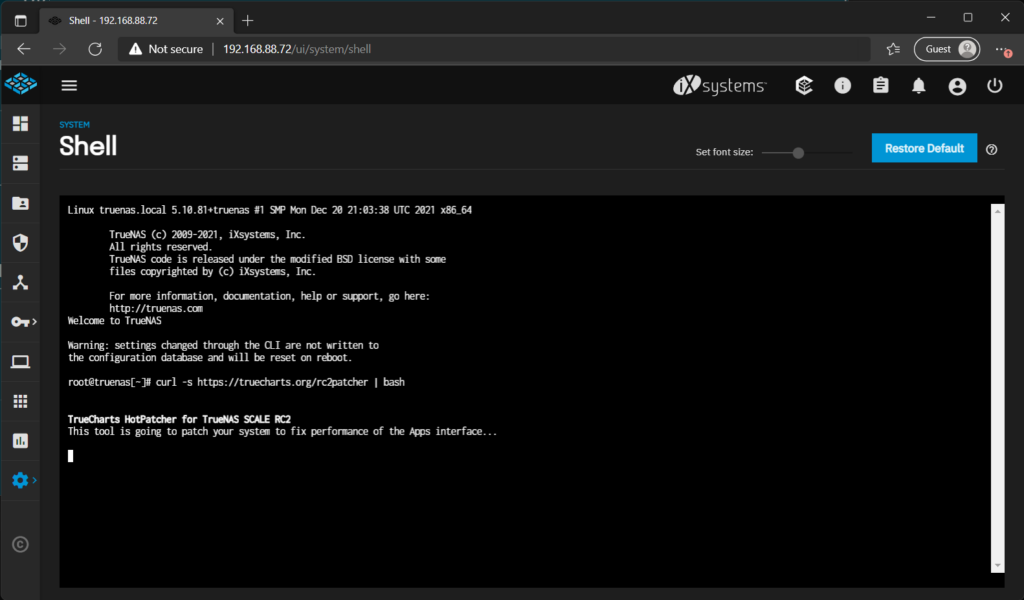Image resolution: width=1024 pixels, height=600 pixels.
Task: Open the Network sidebar icon
Action: click(20, 282)
